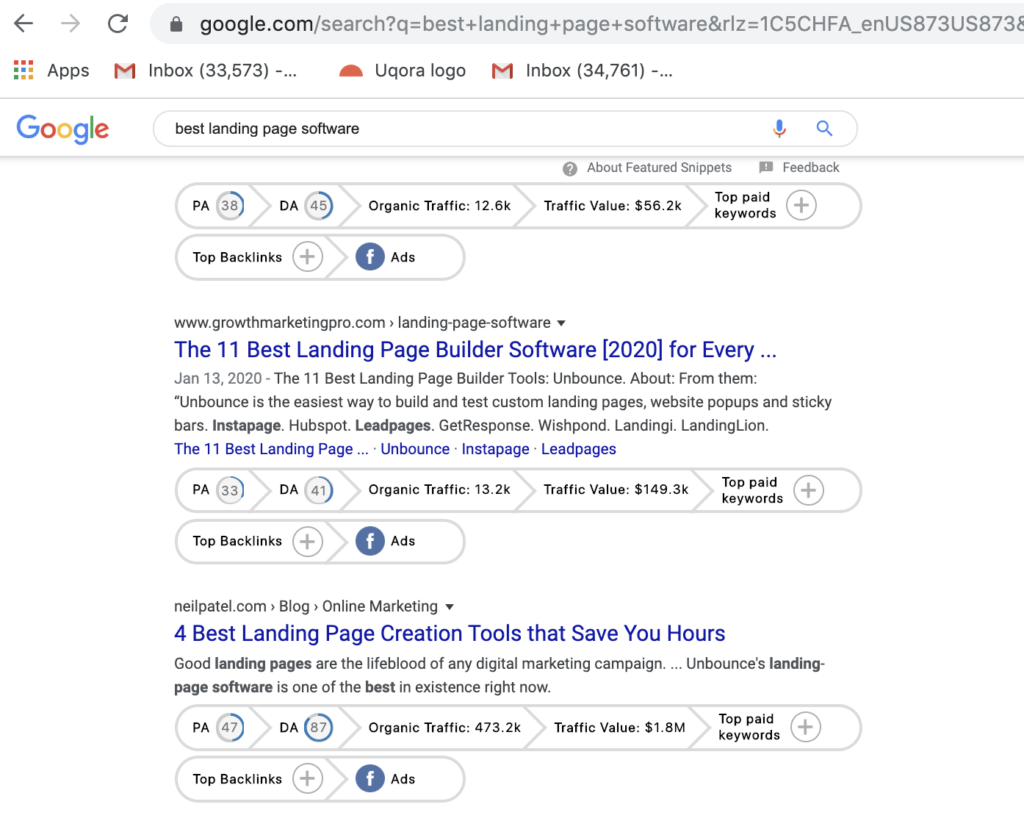Expand Top Backlinks in first metrics bar
The image size is (1024, 832).
[x=308, y=257]
